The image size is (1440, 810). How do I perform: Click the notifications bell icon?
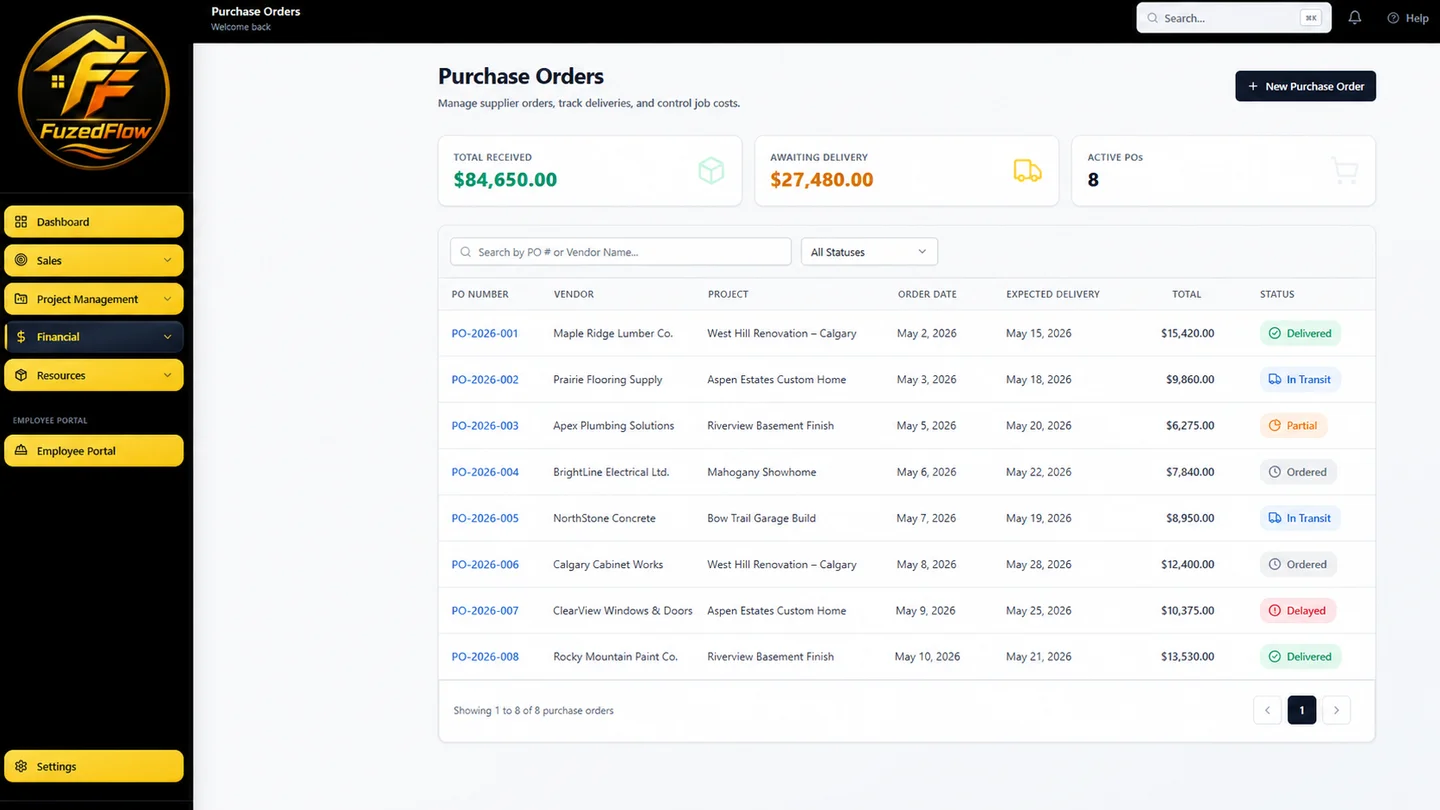pos(1355,18)
